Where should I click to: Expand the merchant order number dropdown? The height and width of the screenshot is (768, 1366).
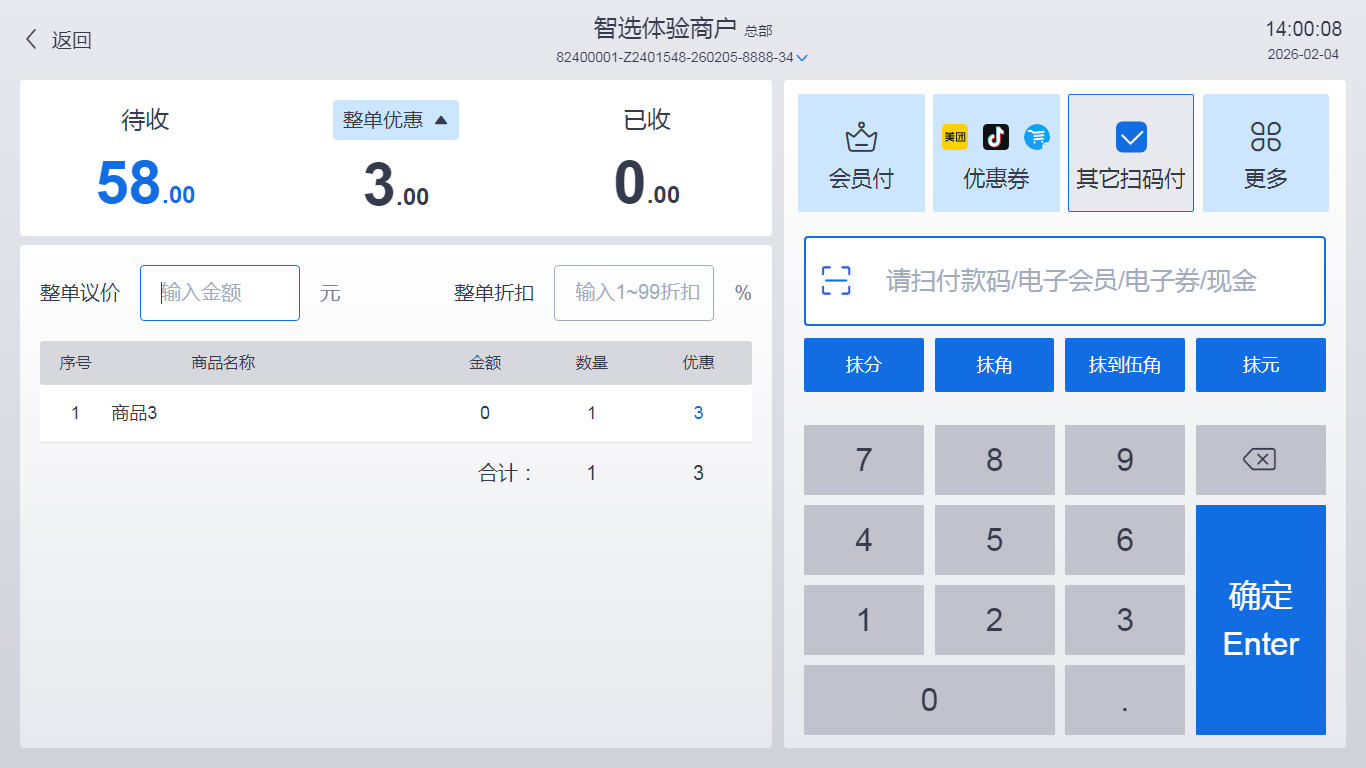click(x=802, y=58)
